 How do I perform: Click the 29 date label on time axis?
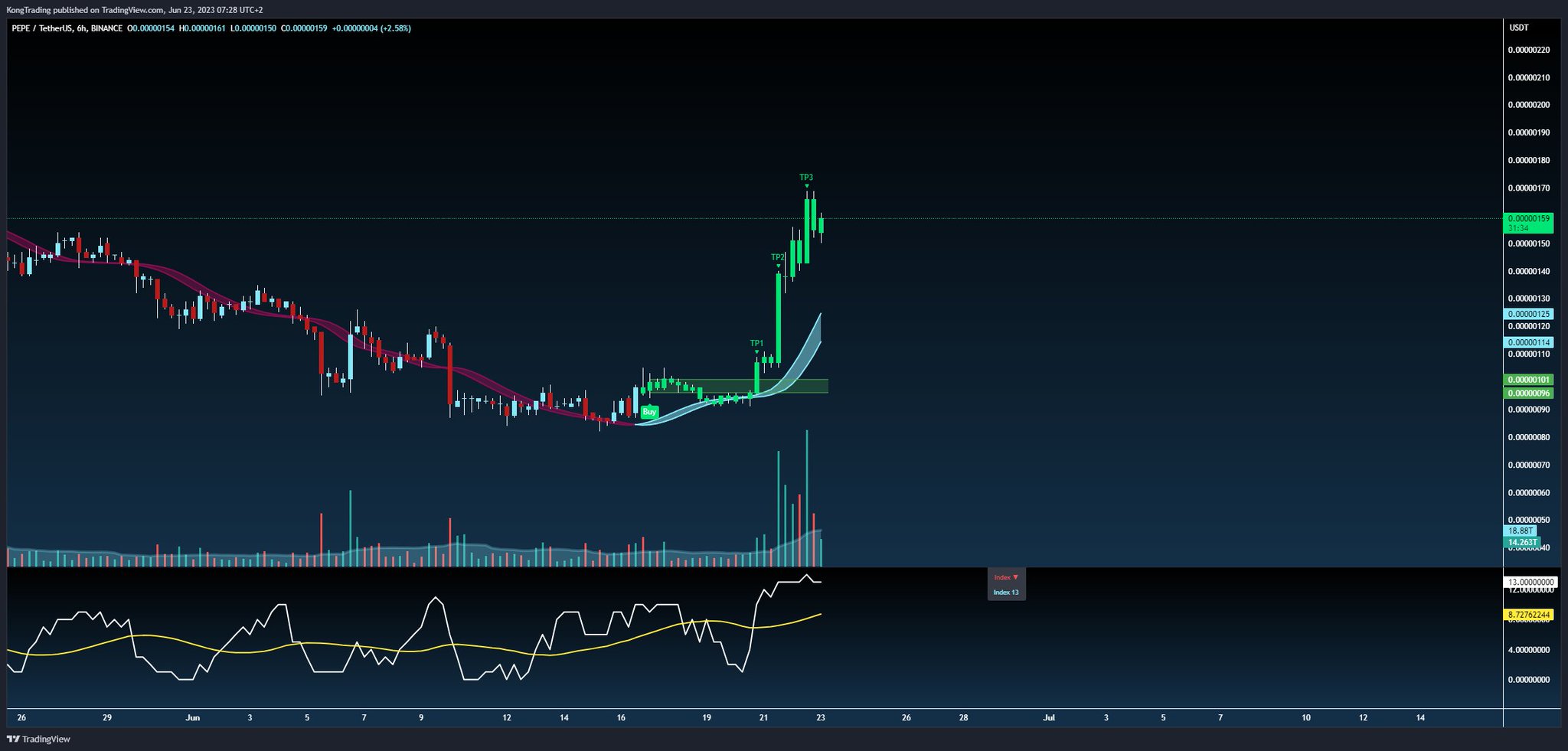[107, 718]
